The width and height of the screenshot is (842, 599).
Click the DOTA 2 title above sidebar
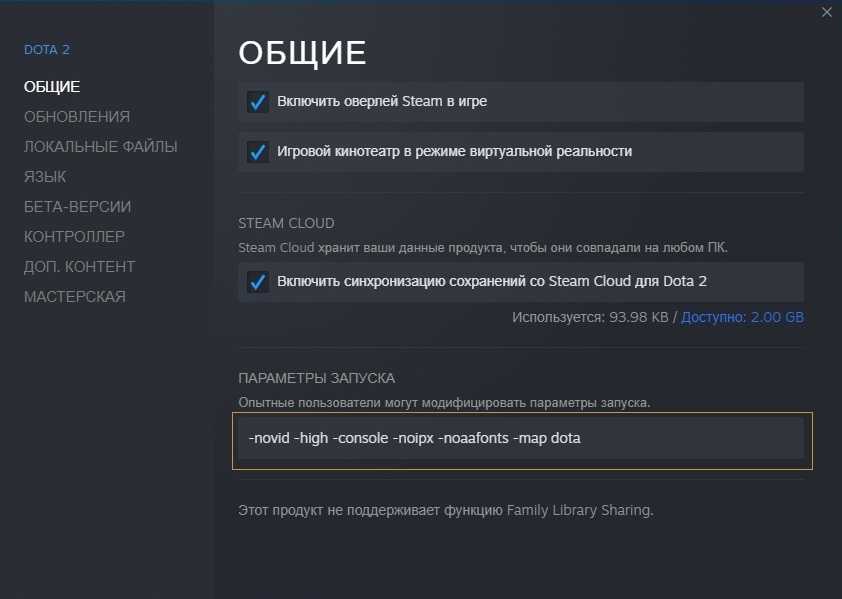click(x=47, y=50)
